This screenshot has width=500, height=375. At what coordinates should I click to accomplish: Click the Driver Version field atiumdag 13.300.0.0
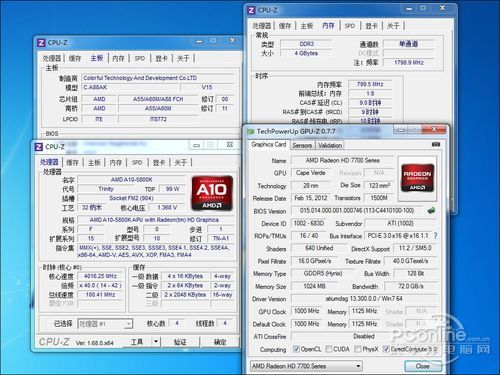(364, 299)
